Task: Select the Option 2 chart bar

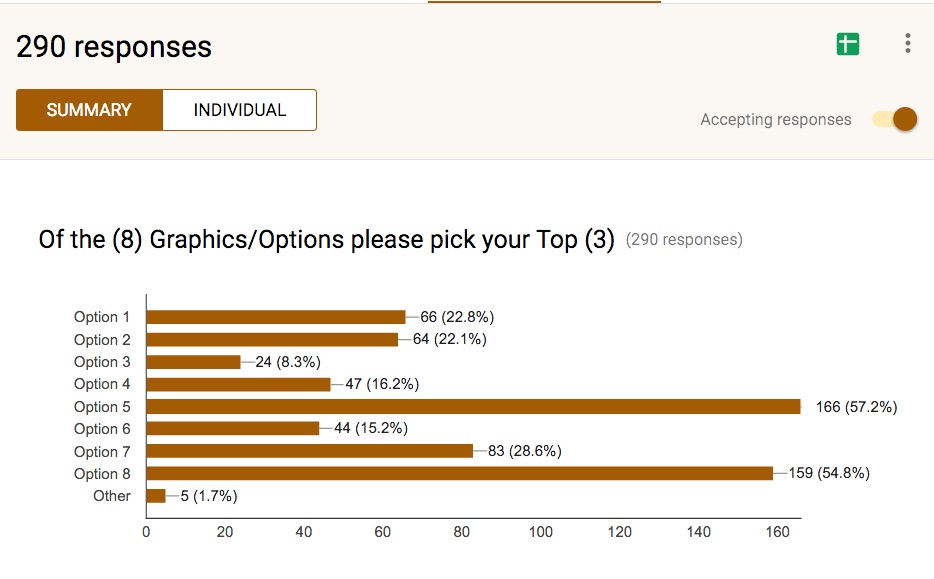Action: pyautogui.click(x=272, y=339)
